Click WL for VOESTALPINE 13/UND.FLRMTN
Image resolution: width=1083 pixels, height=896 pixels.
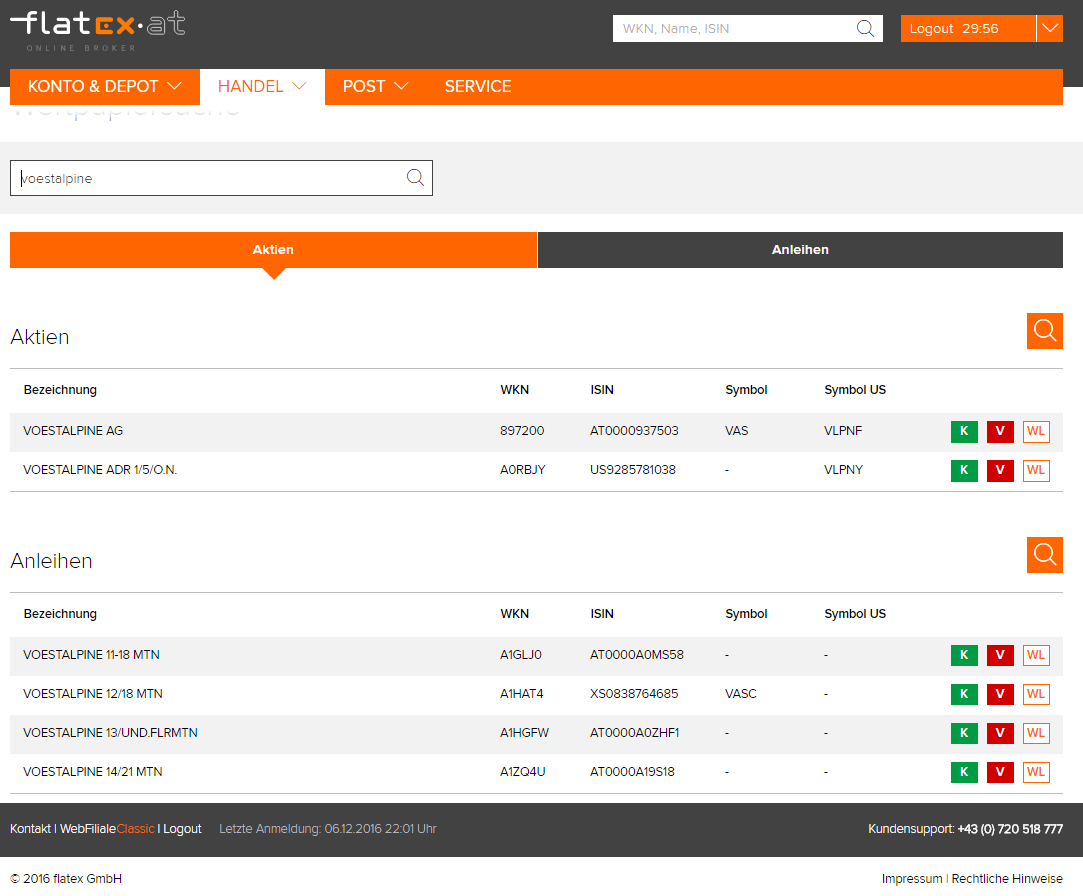coord(1036,733)
